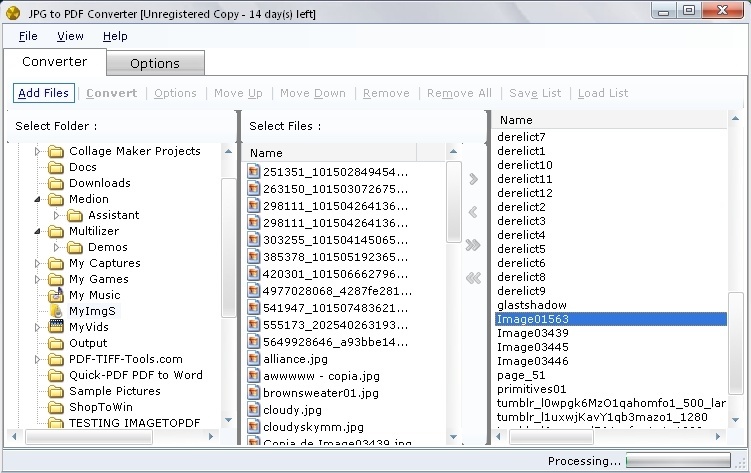Screen dimensions: 751x473
Task: Collapse the Medion folder
Action: click(37, 199)
